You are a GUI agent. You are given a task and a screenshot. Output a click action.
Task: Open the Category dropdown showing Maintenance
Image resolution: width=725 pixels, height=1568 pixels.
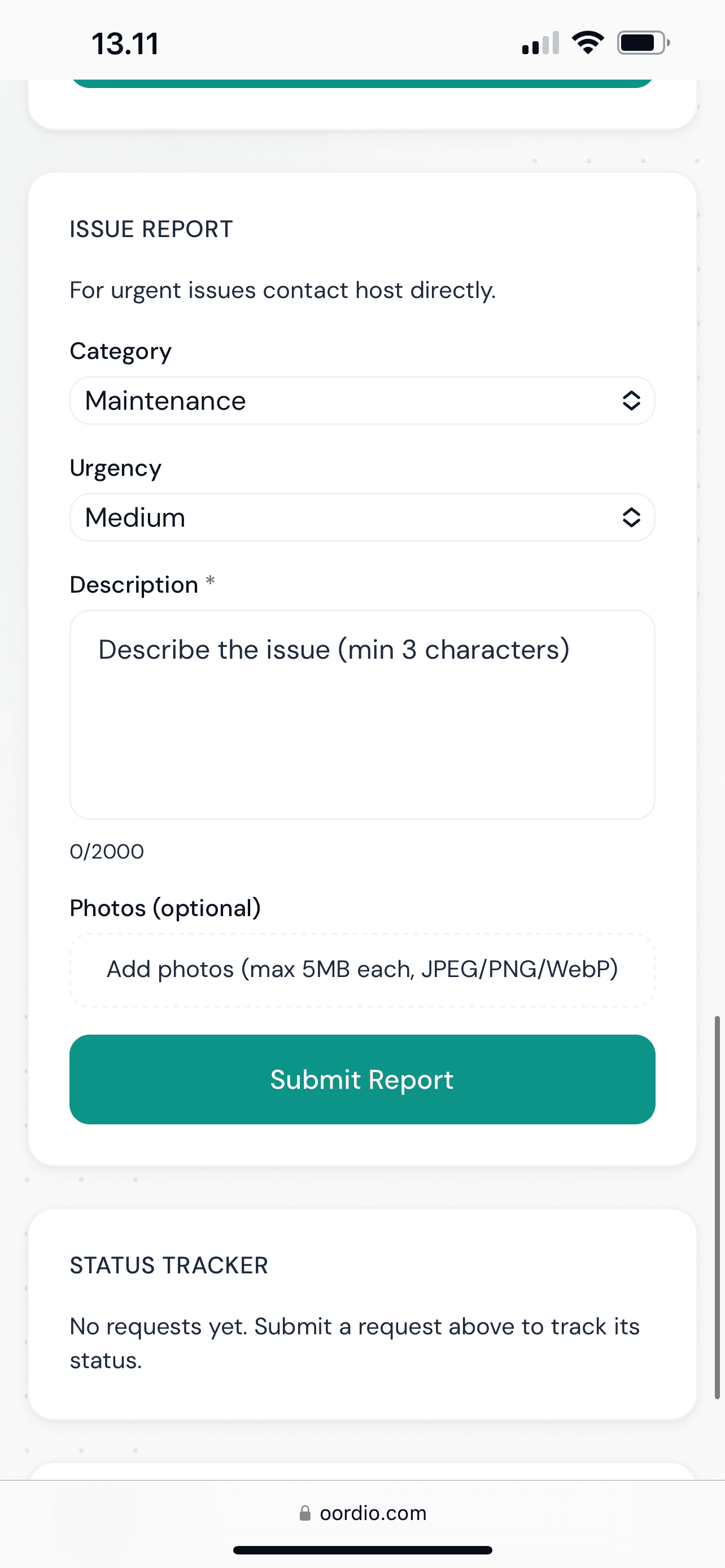[362, 400]
